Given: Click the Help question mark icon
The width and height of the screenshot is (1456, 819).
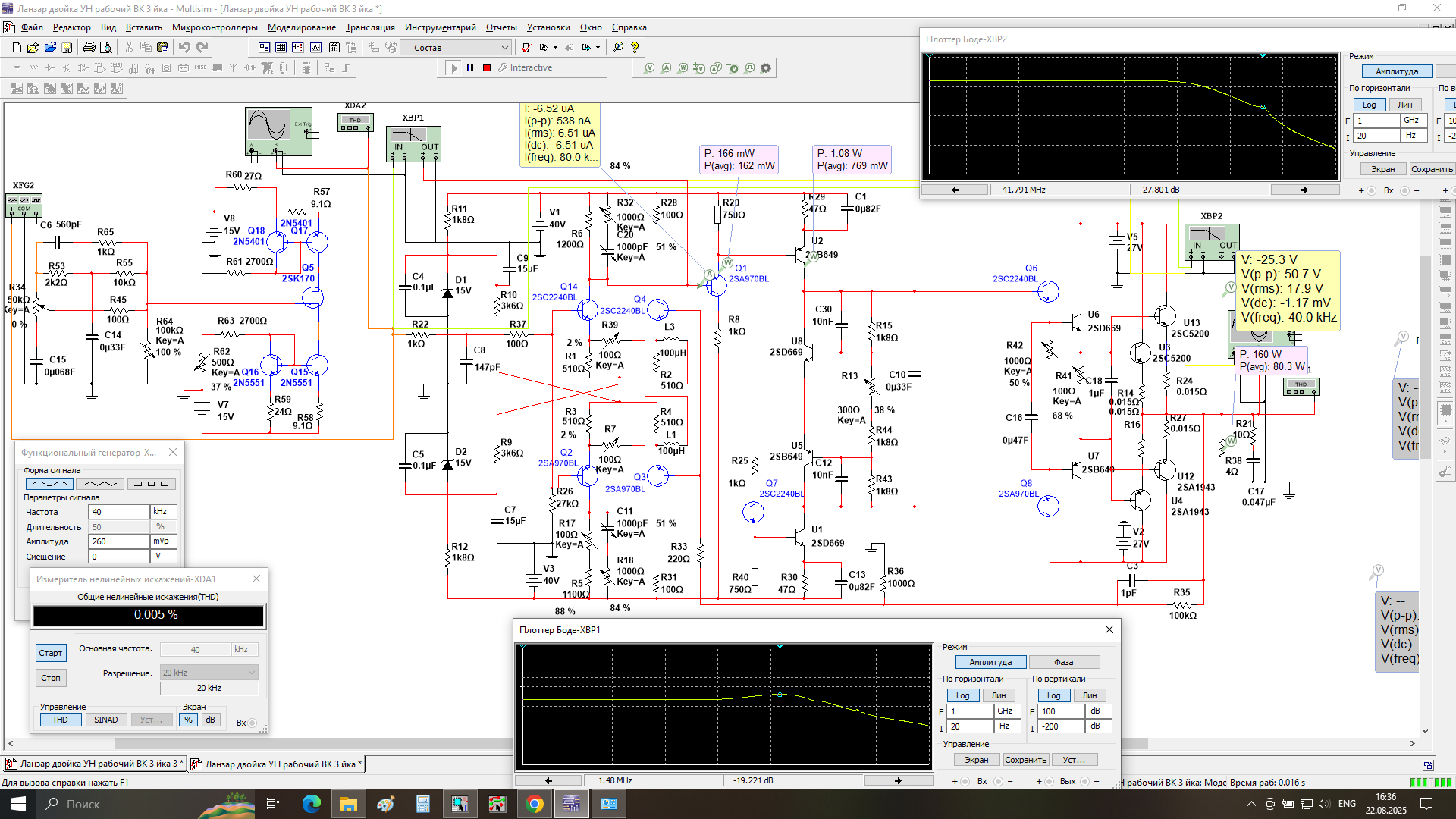Looking at the screenshot, I should [x=635, y=47].
